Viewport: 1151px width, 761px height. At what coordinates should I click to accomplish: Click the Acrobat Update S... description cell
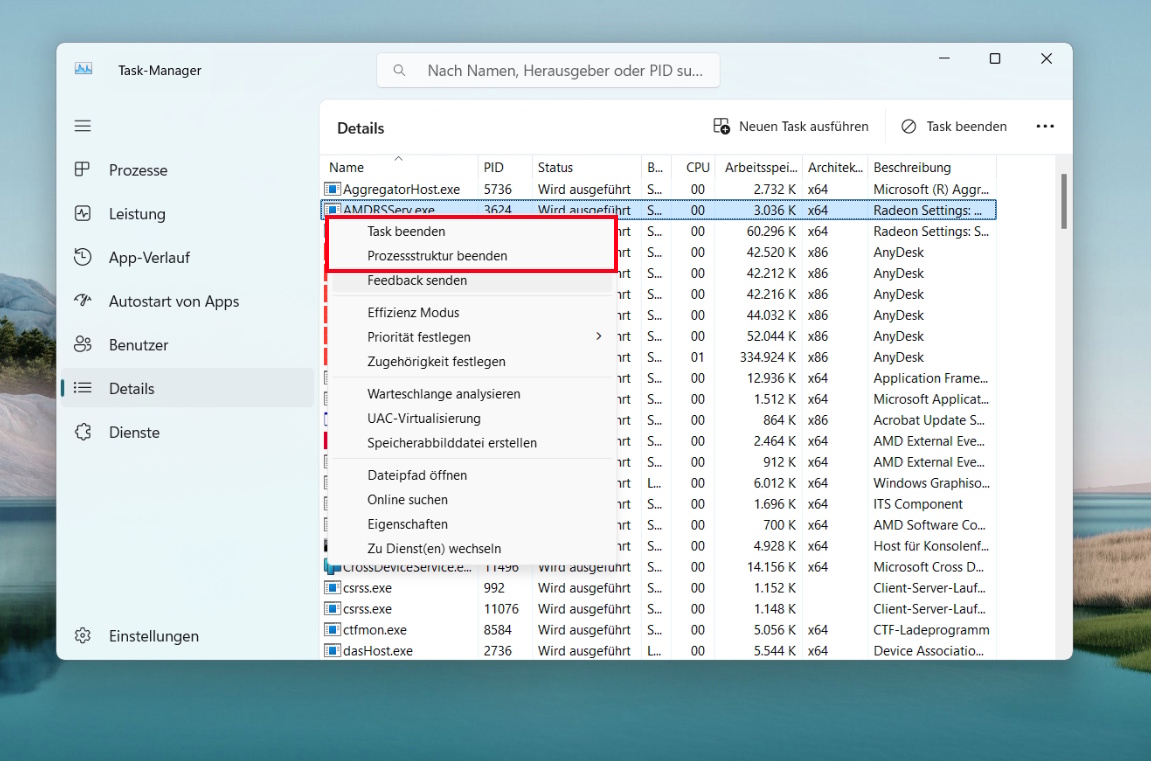[x=929, y=420]
